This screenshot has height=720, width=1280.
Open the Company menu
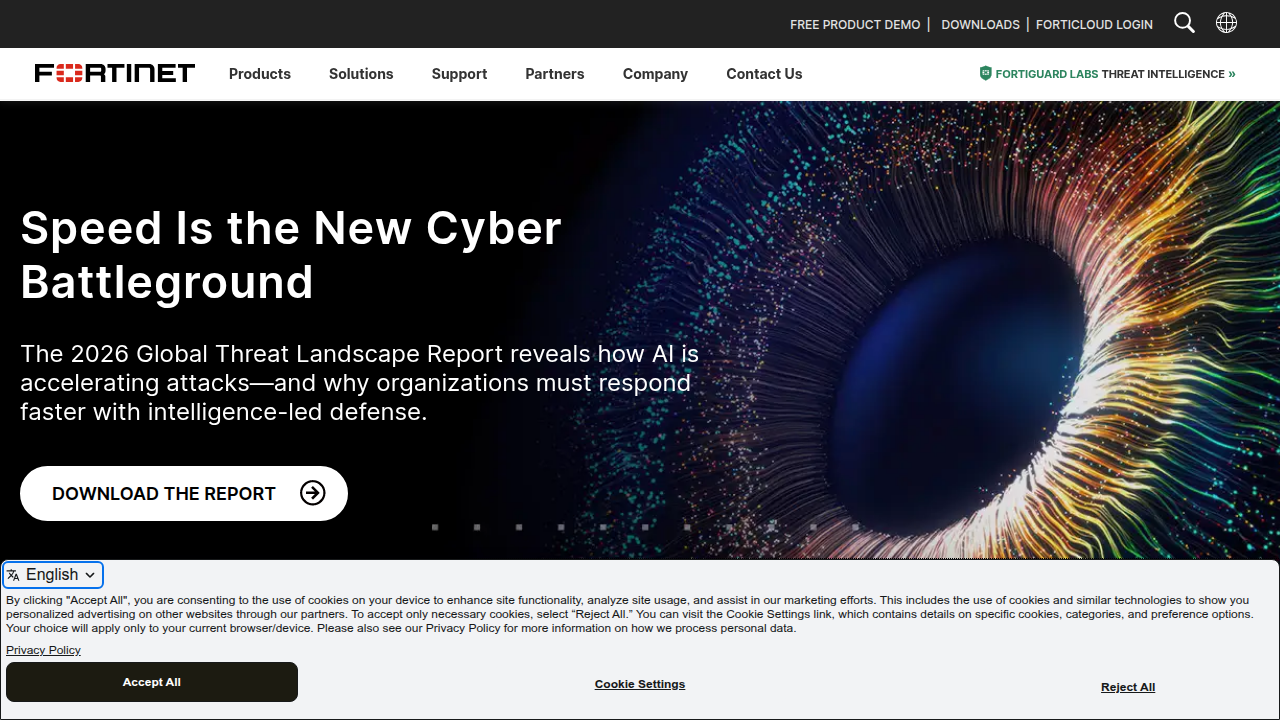pos(655,74)
